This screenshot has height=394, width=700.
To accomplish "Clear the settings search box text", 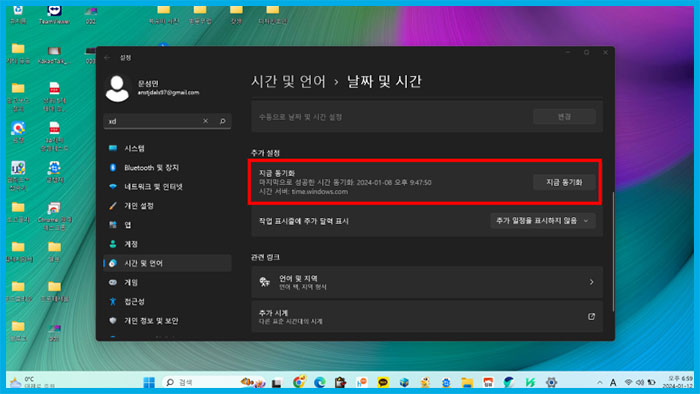I will [205, 121].
